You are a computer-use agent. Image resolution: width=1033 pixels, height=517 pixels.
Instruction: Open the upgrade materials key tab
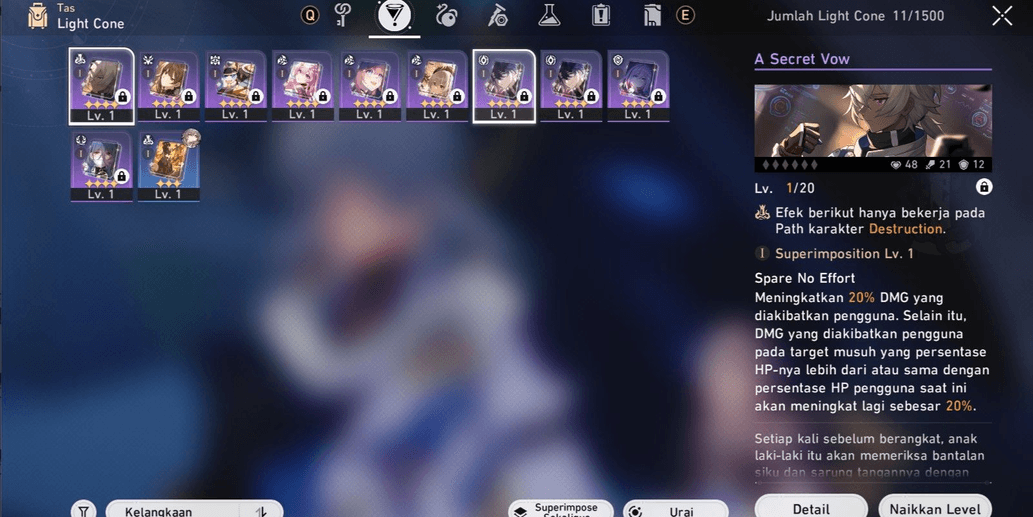343,15
